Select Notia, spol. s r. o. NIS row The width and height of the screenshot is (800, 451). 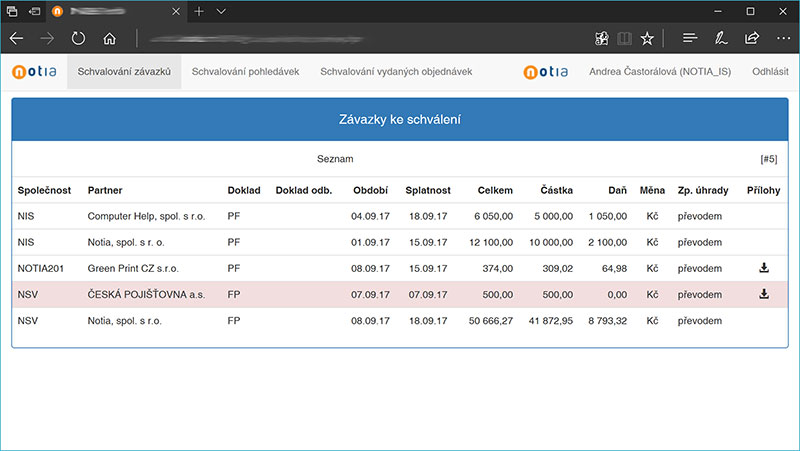[x=399, y=242]
